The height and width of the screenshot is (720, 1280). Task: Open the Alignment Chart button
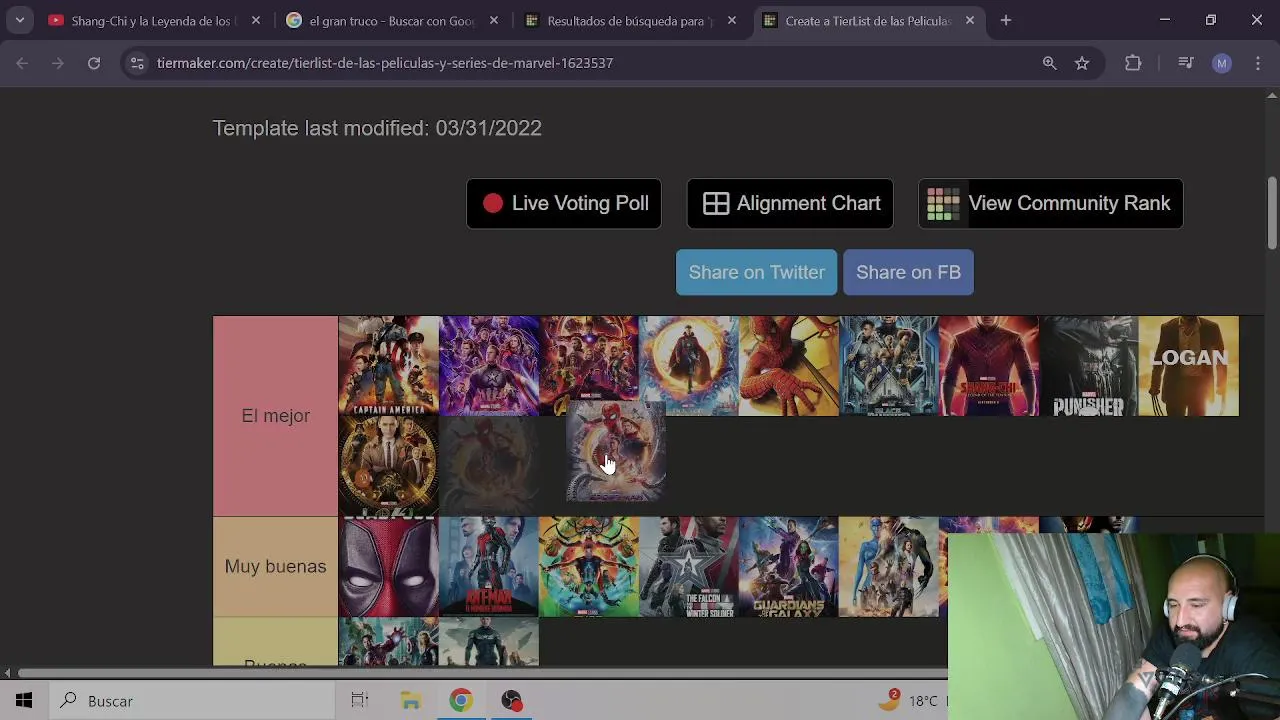pos(790,204)
